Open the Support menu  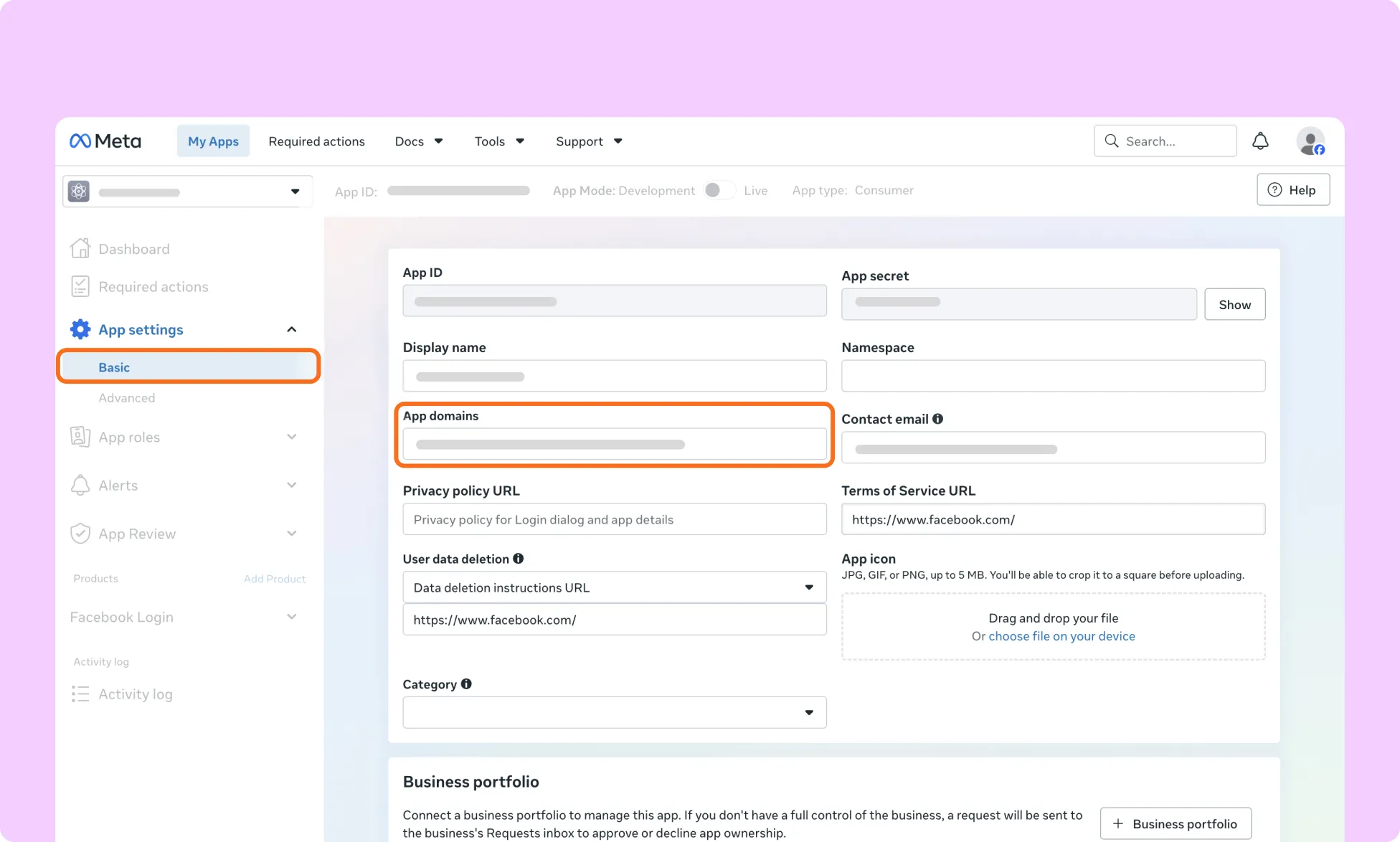(589, 141)
